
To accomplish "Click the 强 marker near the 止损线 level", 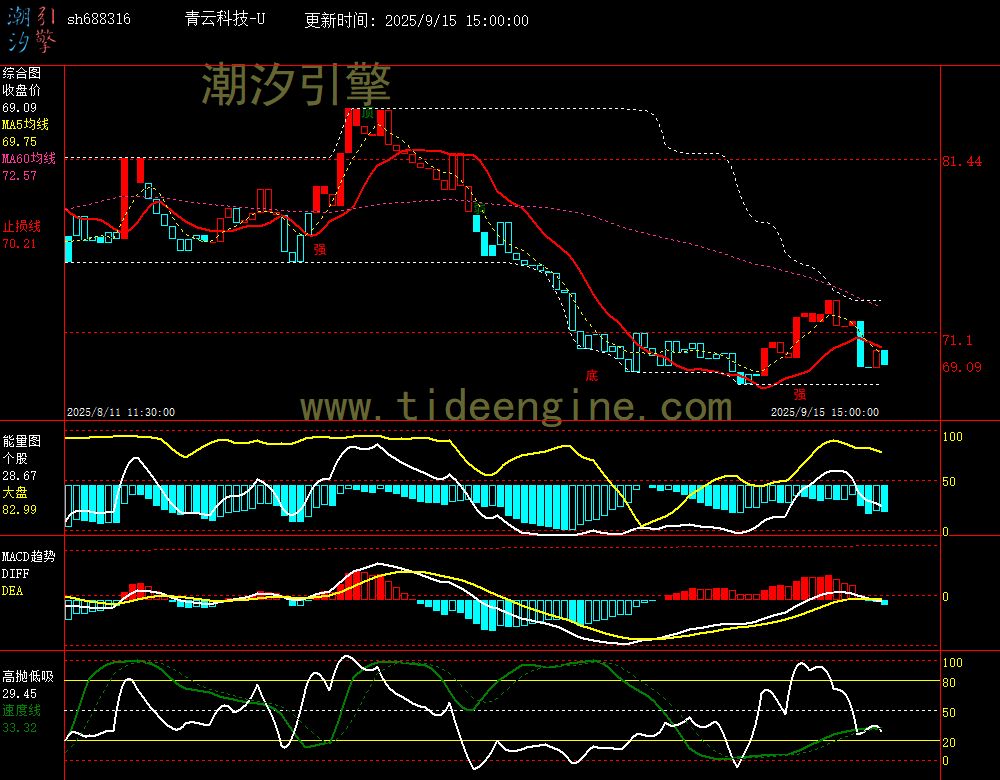I will pyautogui.click(x=320, y=249).
